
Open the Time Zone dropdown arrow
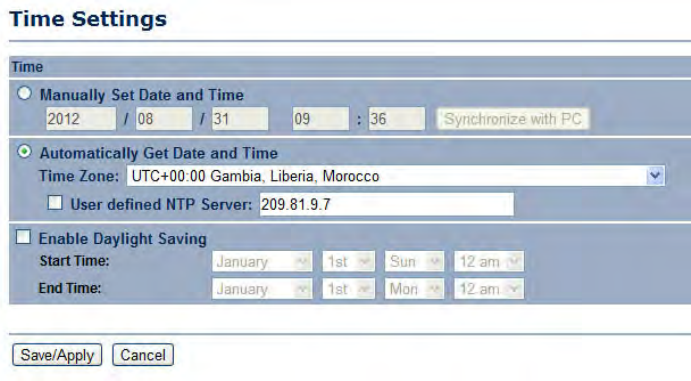655,176
